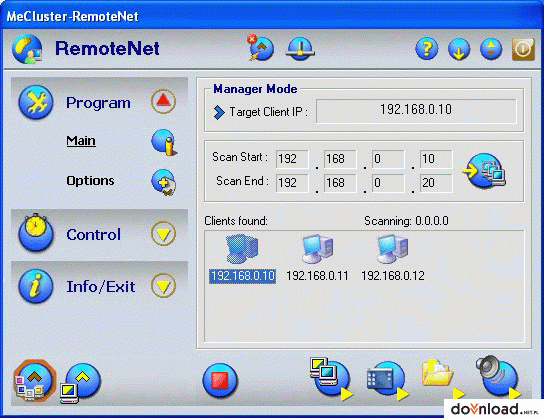This screenshot has width=544, height=418.
Task: Click Scan End third octet field 0
Action: pyautogui.click(x=388, y=183)
